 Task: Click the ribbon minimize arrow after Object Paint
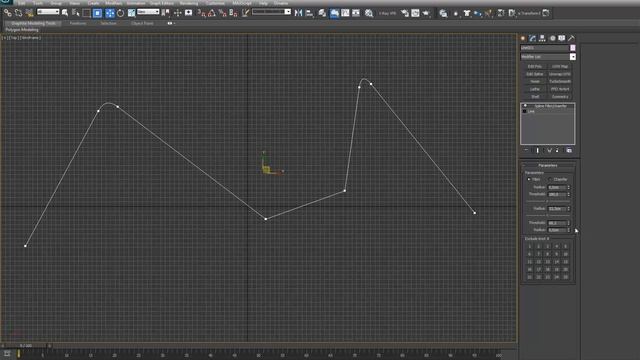[171, 23]
